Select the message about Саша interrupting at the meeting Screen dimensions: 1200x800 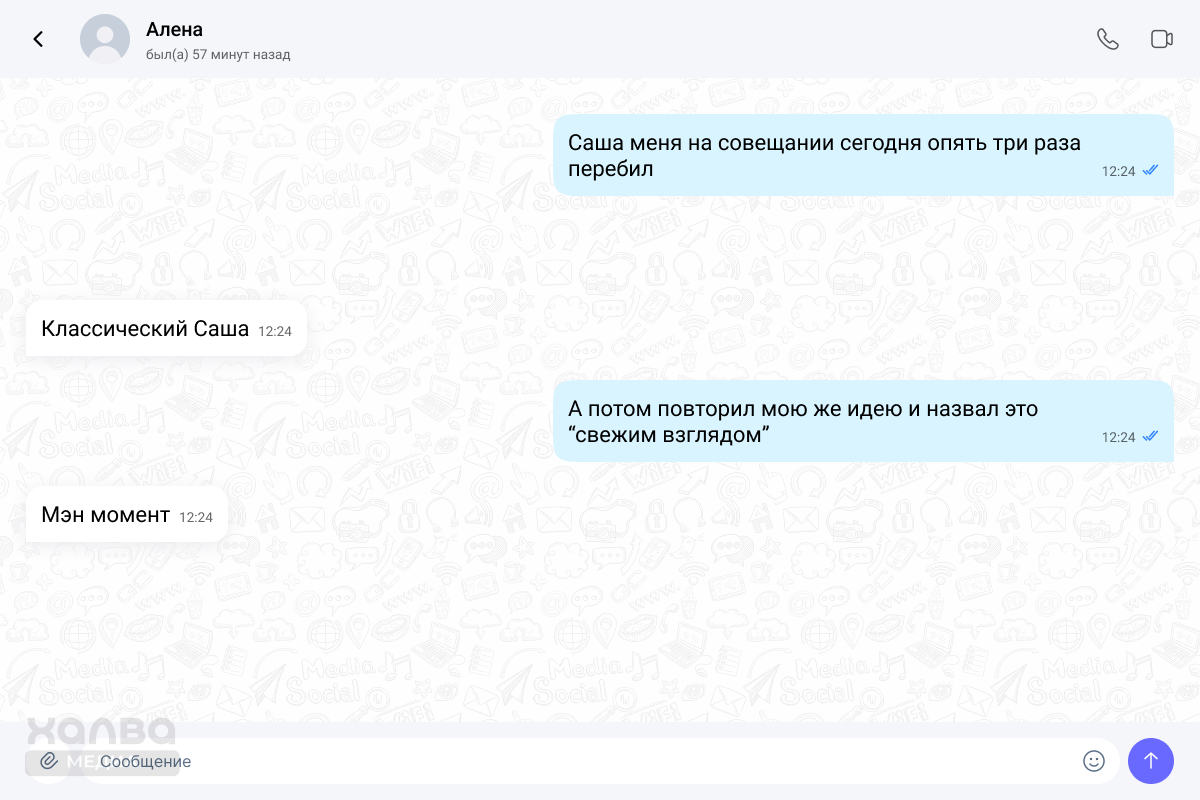[824, 155]
